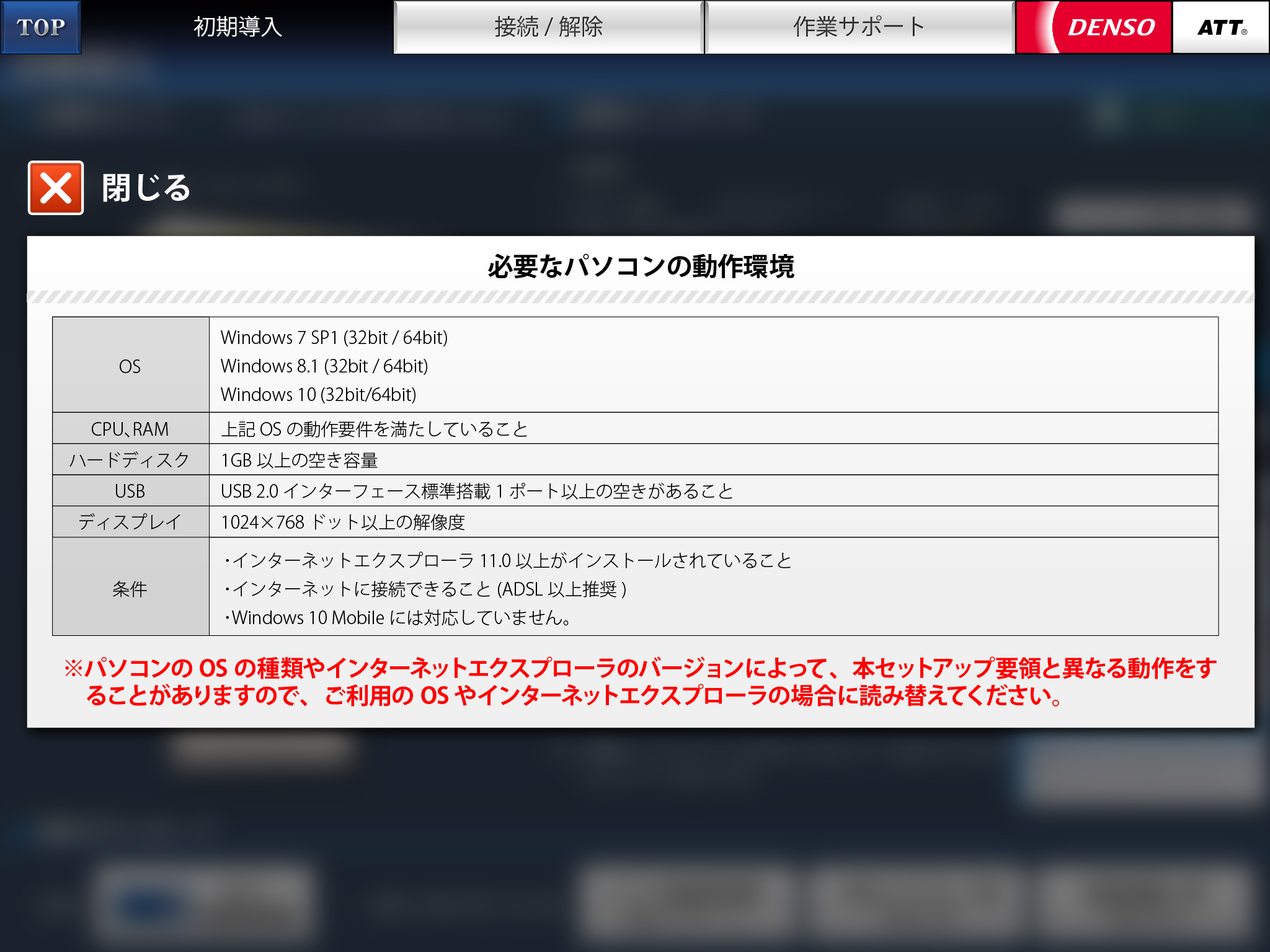The width and height of the screenshot is (1270, 952).
Task: Click the 1024×768 resolution text
Action: (x=343, y=522)
